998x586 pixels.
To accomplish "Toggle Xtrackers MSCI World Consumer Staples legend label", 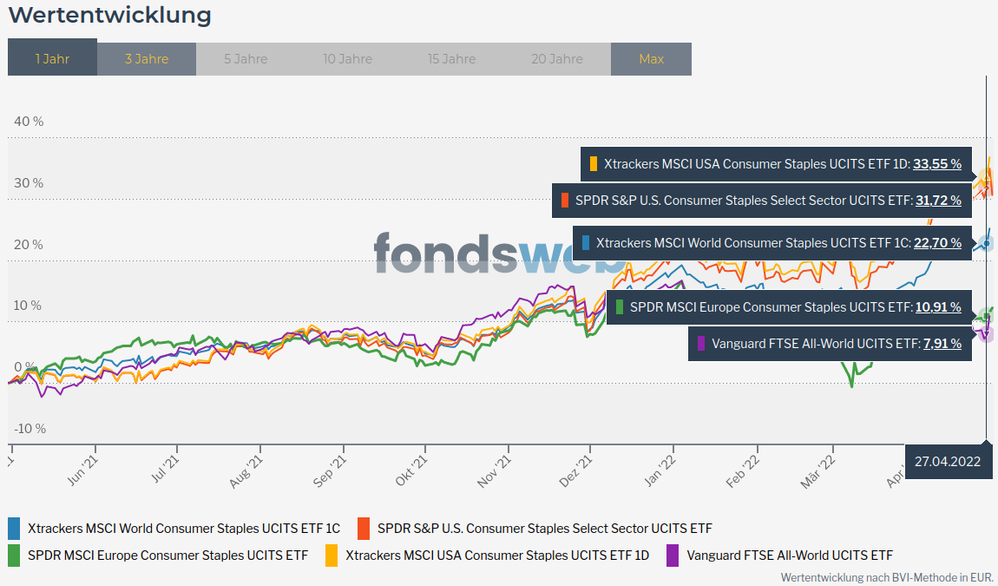I will tap(184, 528).
